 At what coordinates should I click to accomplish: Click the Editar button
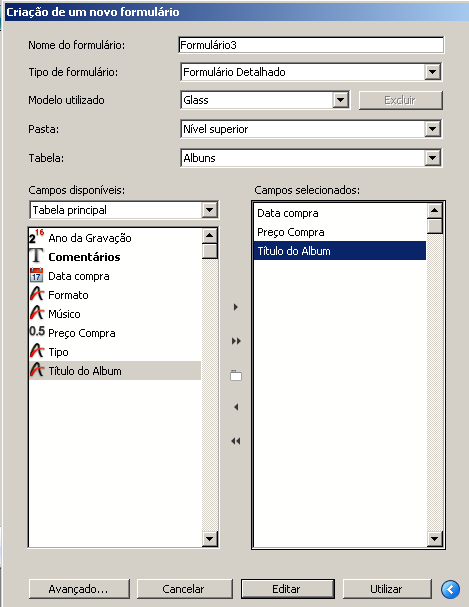tap(288, 589)
